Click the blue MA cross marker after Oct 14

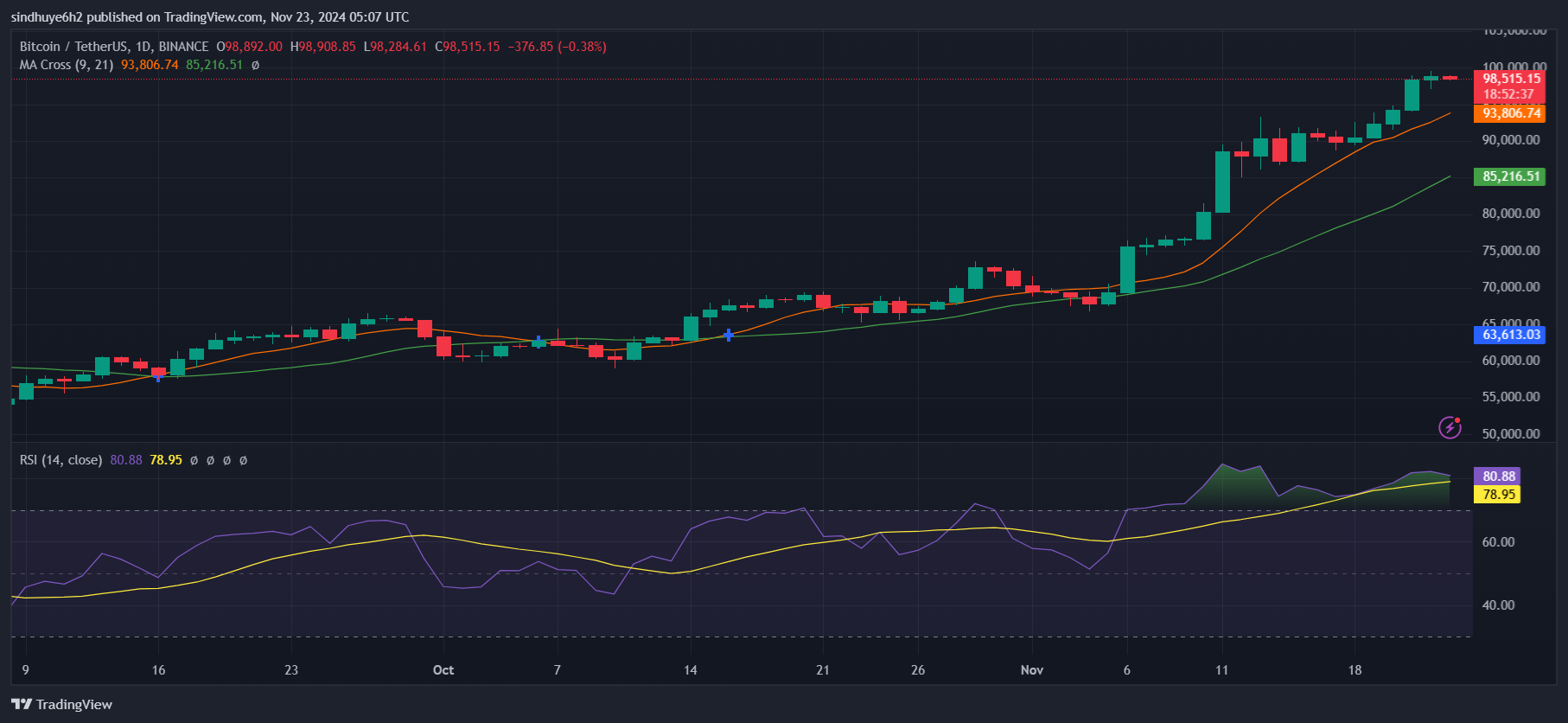tap(729, 335)
